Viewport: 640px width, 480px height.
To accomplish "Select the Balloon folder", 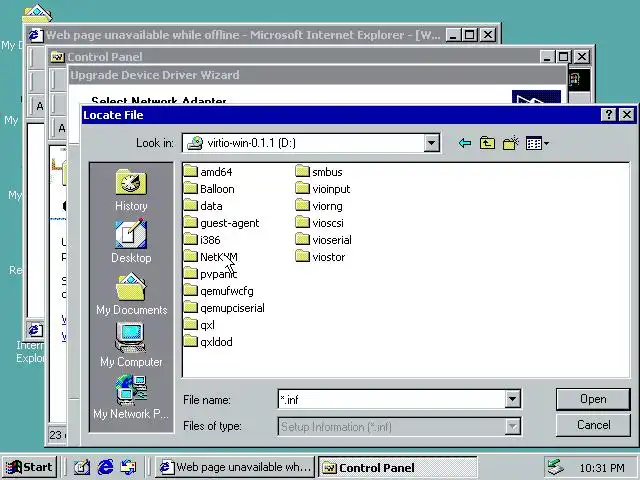I will 209,189.
